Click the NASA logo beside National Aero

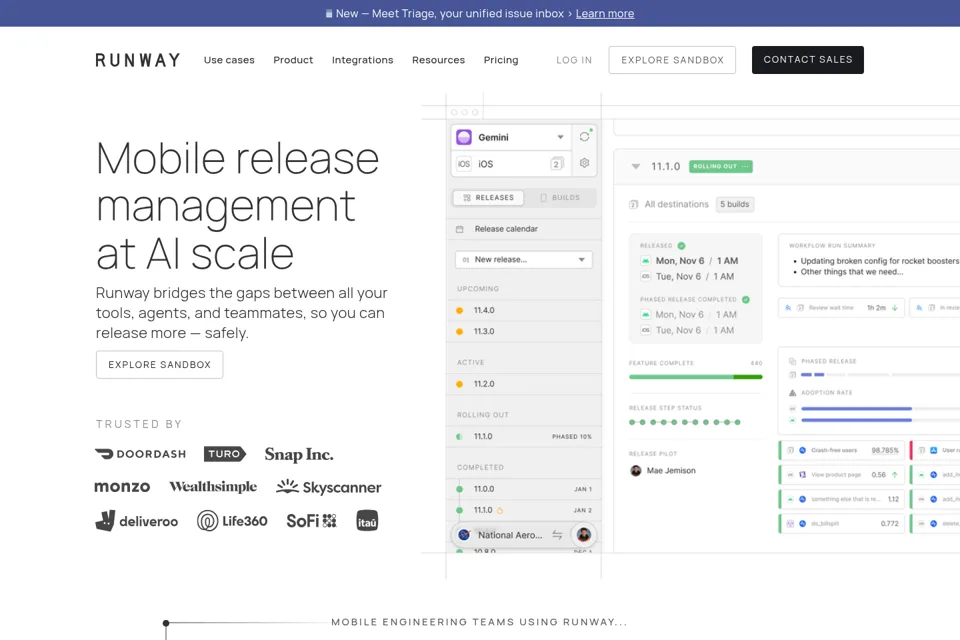pos(464,535)
